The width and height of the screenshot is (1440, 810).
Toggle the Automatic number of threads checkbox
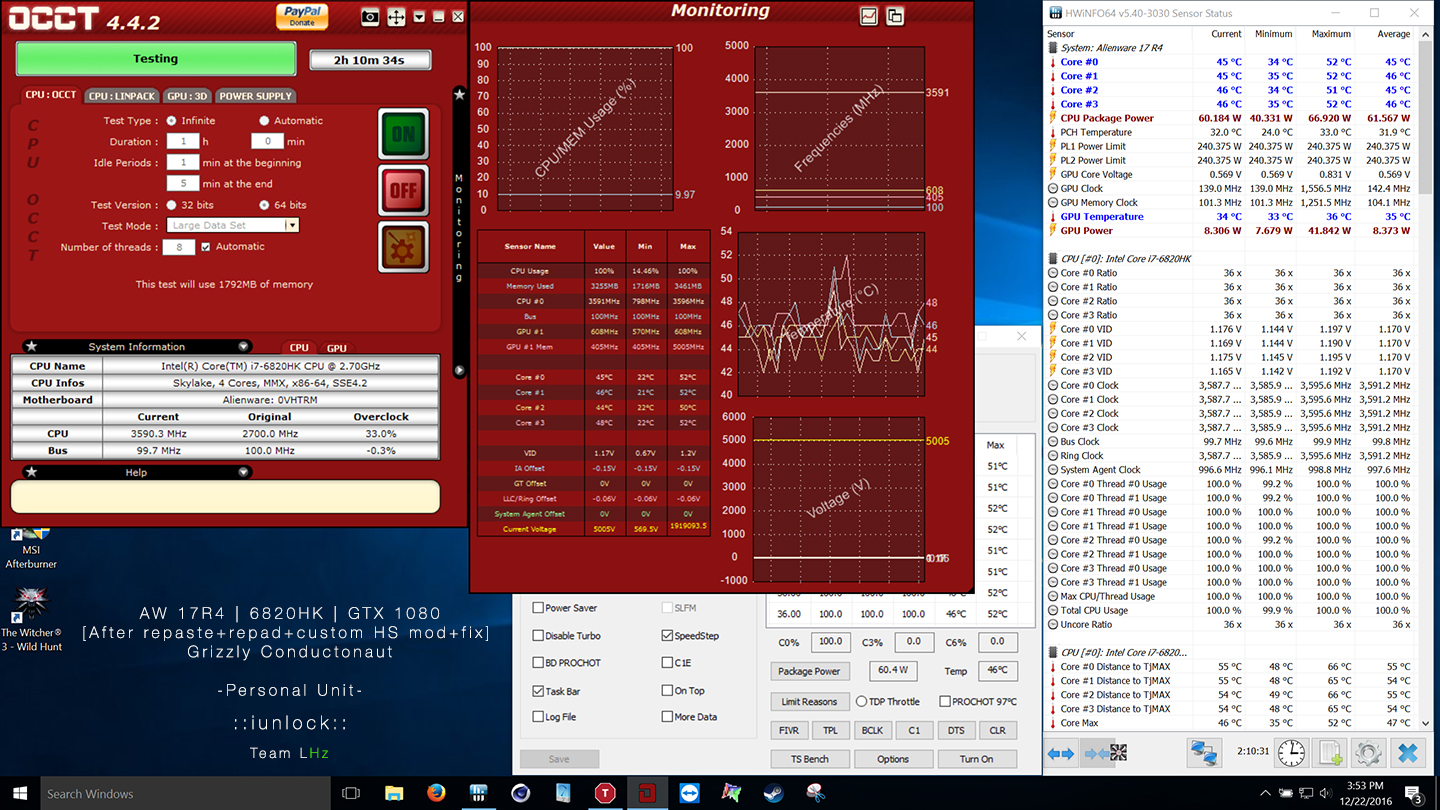[206, 247]
